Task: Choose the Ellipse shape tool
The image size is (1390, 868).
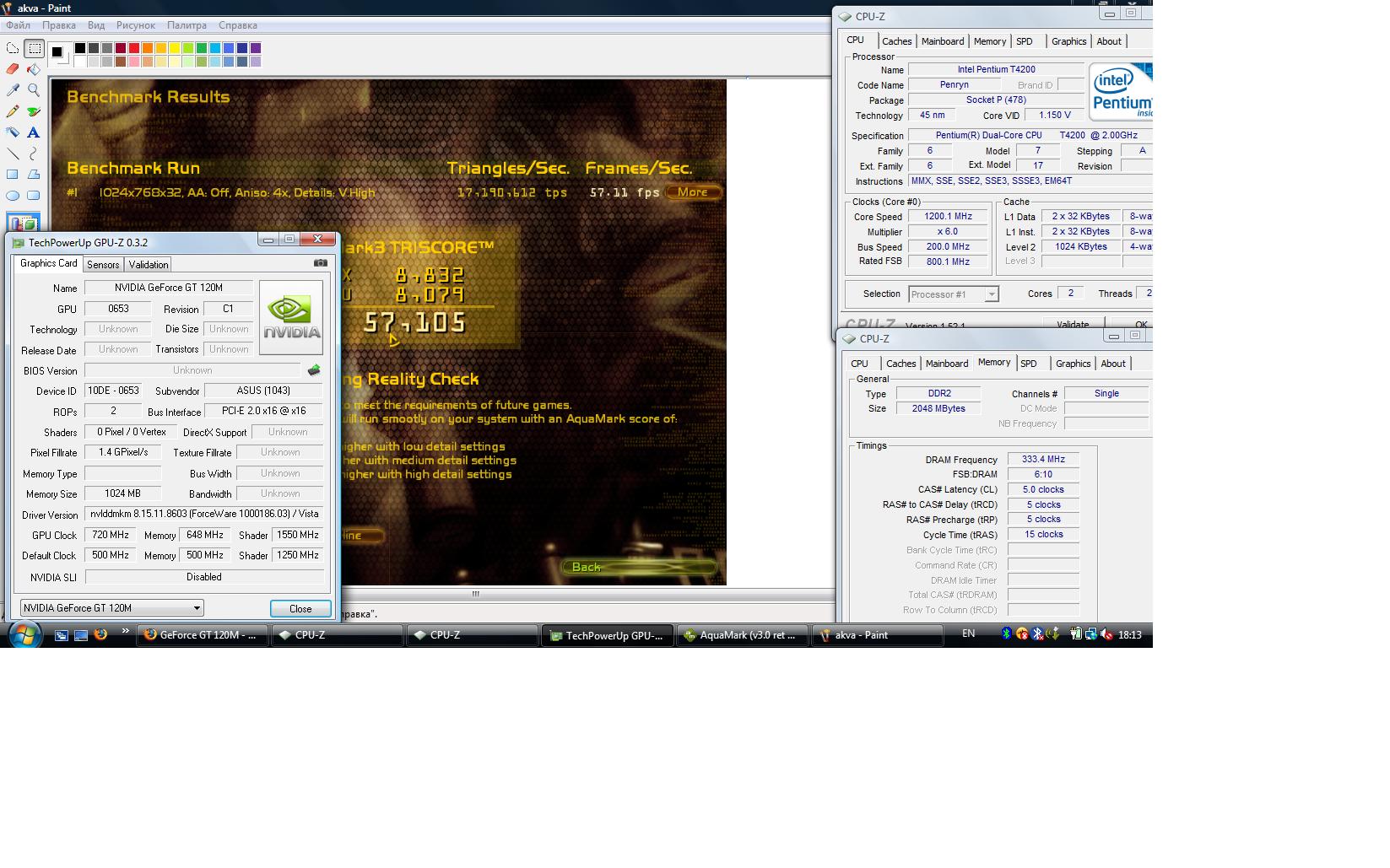Action: pyautogui.click(x=13, y=196)
